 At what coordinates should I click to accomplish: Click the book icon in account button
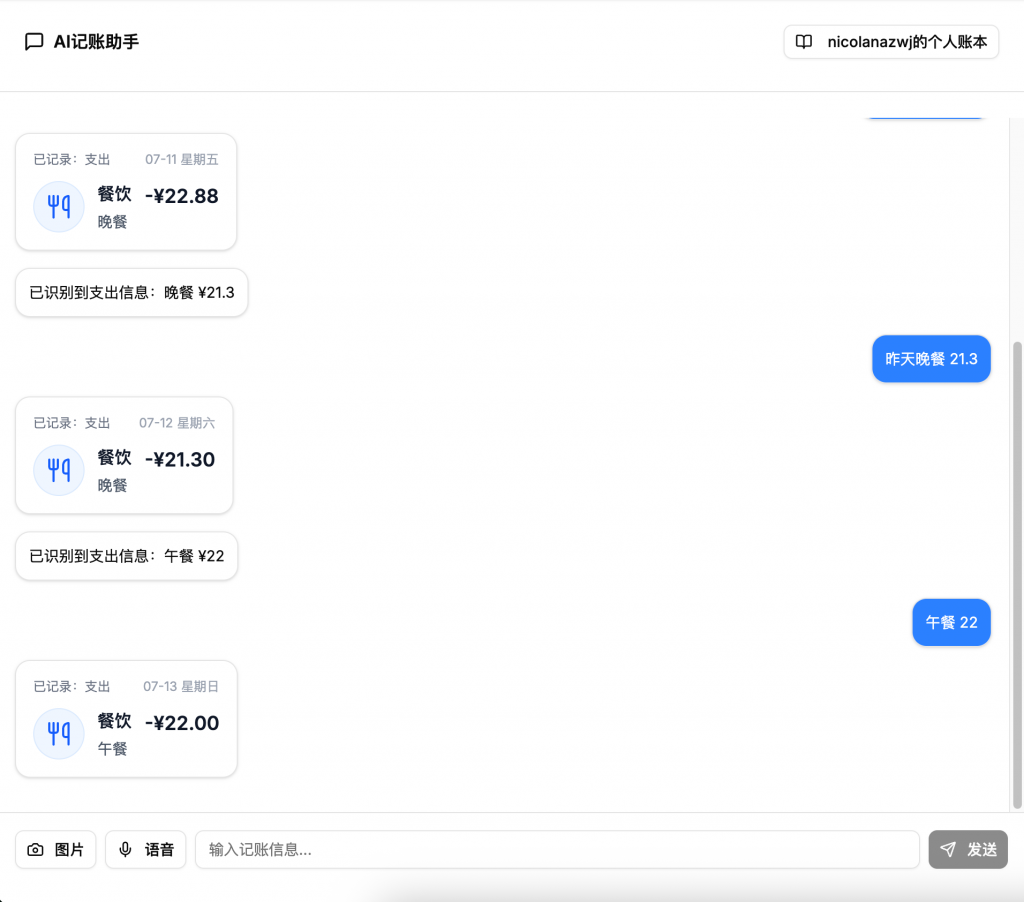click(x=803, y=42)
